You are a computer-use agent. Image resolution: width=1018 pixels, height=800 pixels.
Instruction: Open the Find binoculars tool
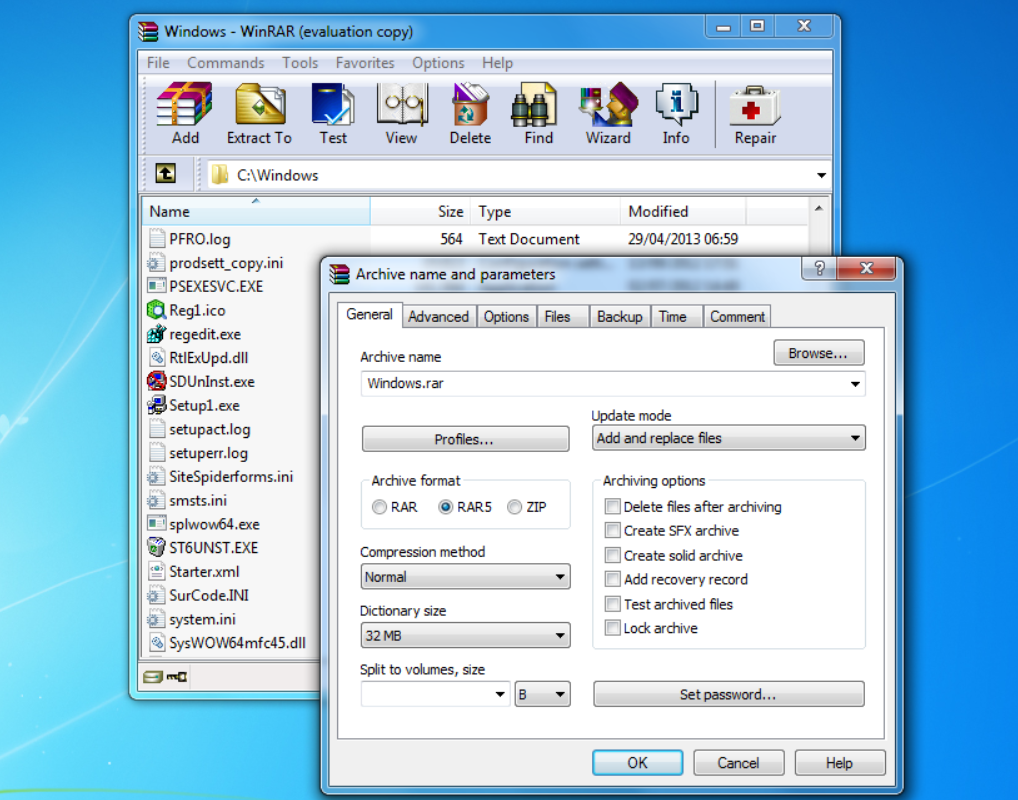point(534,105)
